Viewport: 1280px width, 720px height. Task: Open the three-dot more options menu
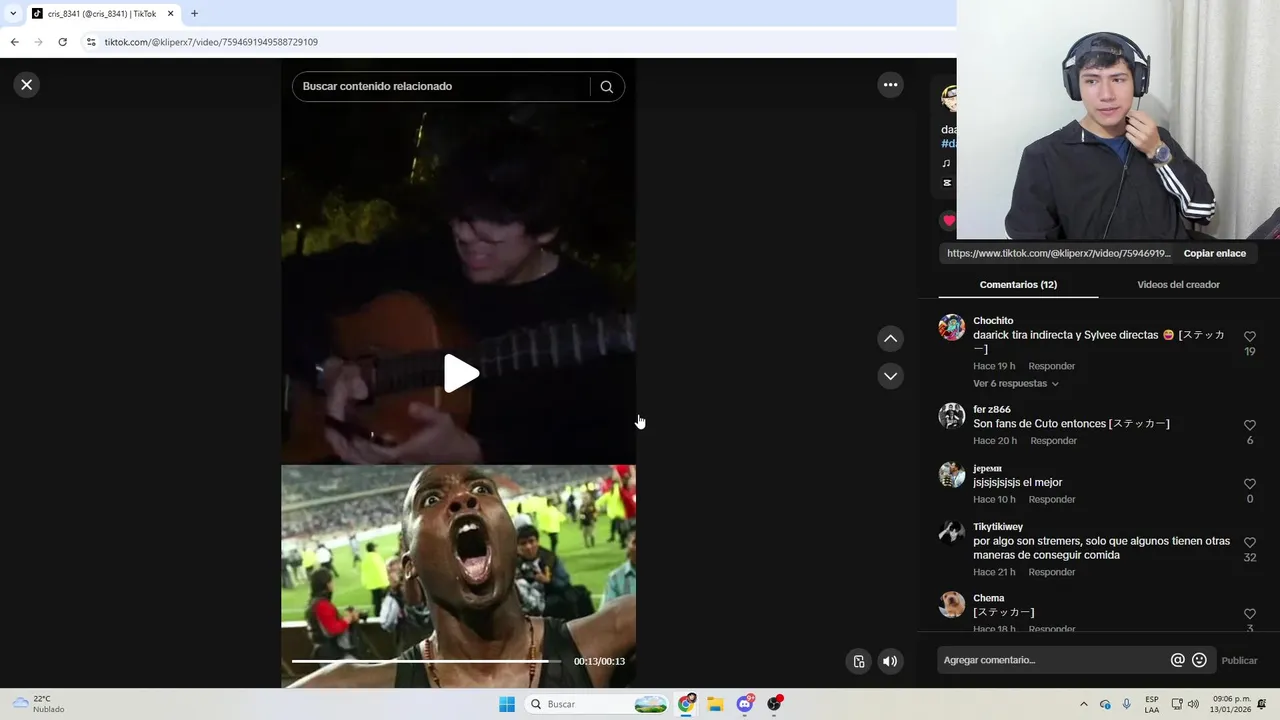pyautogui.click(x=890, y=85)
